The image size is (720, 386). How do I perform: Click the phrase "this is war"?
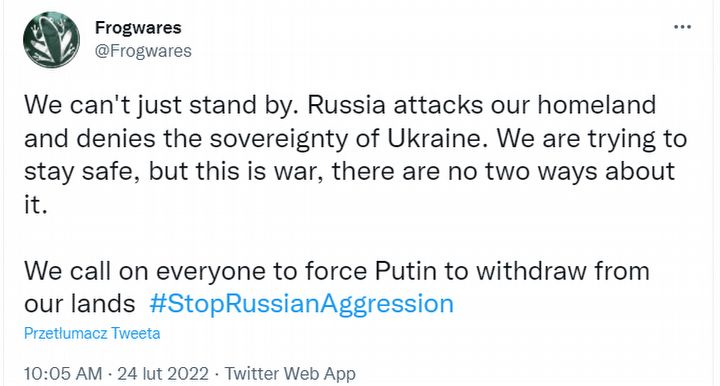pos(260,171)
